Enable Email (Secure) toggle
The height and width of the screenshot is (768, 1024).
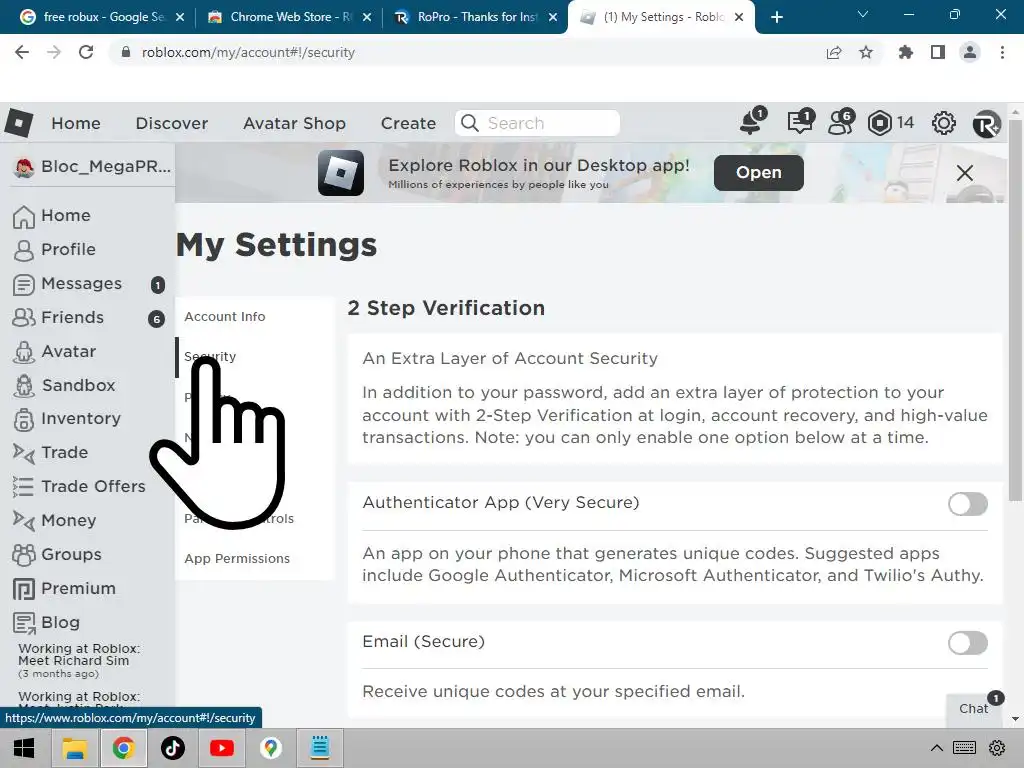968,643
